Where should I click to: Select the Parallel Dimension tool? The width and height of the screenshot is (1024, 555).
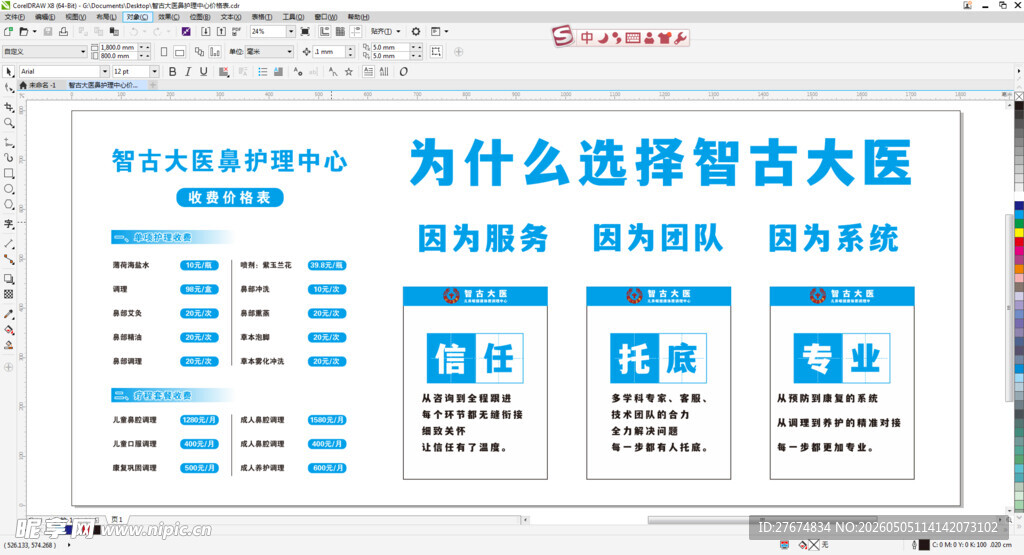point(8,244)
